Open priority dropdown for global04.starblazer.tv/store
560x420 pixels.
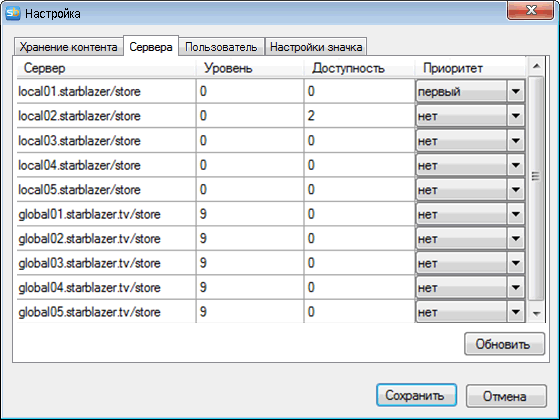click(x=516, y=287)
